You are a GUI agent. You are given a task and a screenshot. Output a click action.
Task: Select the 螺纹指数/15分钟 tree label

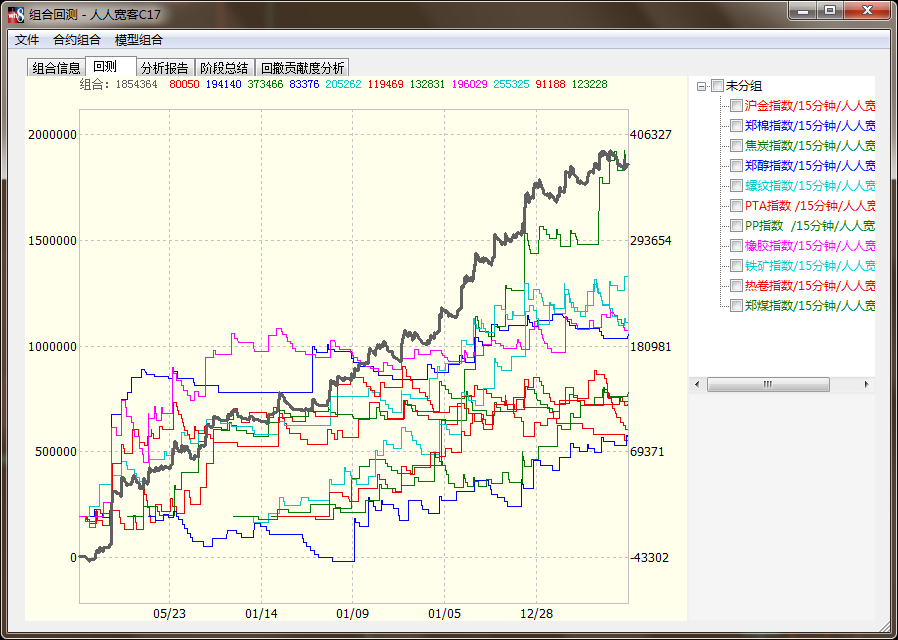[810, 185]
